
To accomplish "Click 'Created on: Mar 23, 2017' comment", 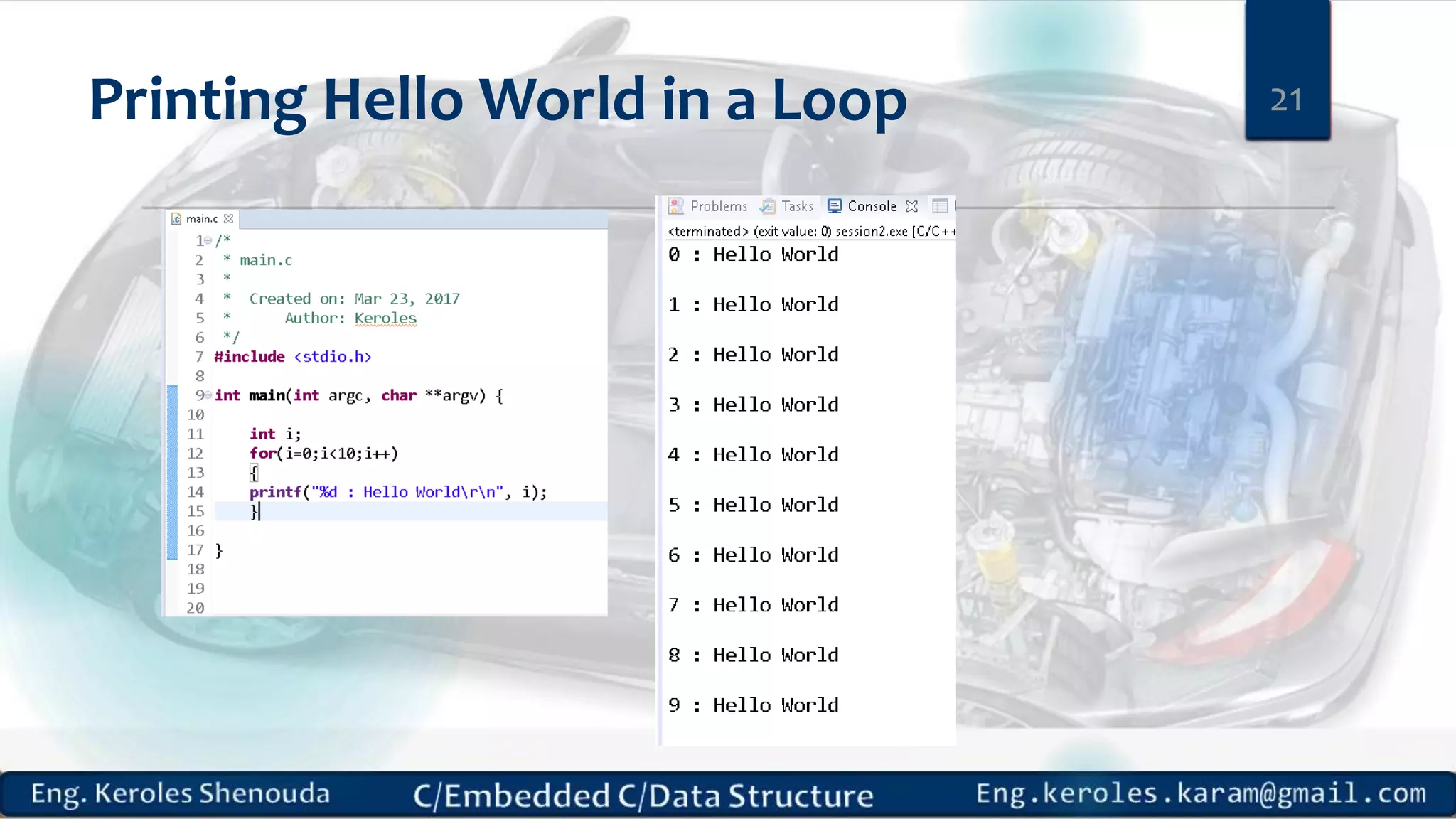I will [x=354, y=299].
